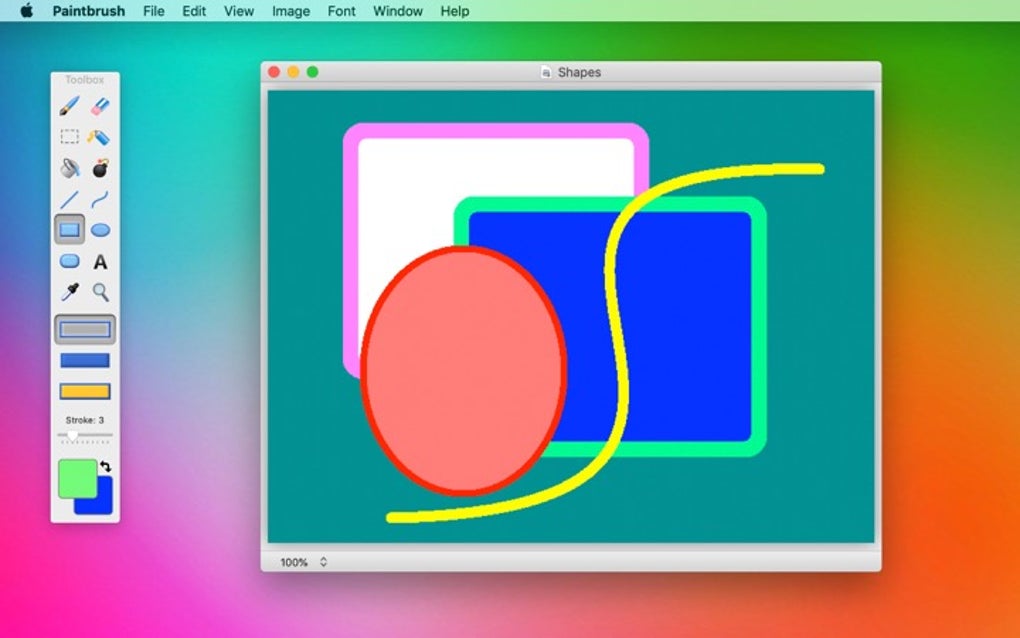Select the Eraser tool
This screenshot has height=638, width=1020.
[x=100, y=106]
